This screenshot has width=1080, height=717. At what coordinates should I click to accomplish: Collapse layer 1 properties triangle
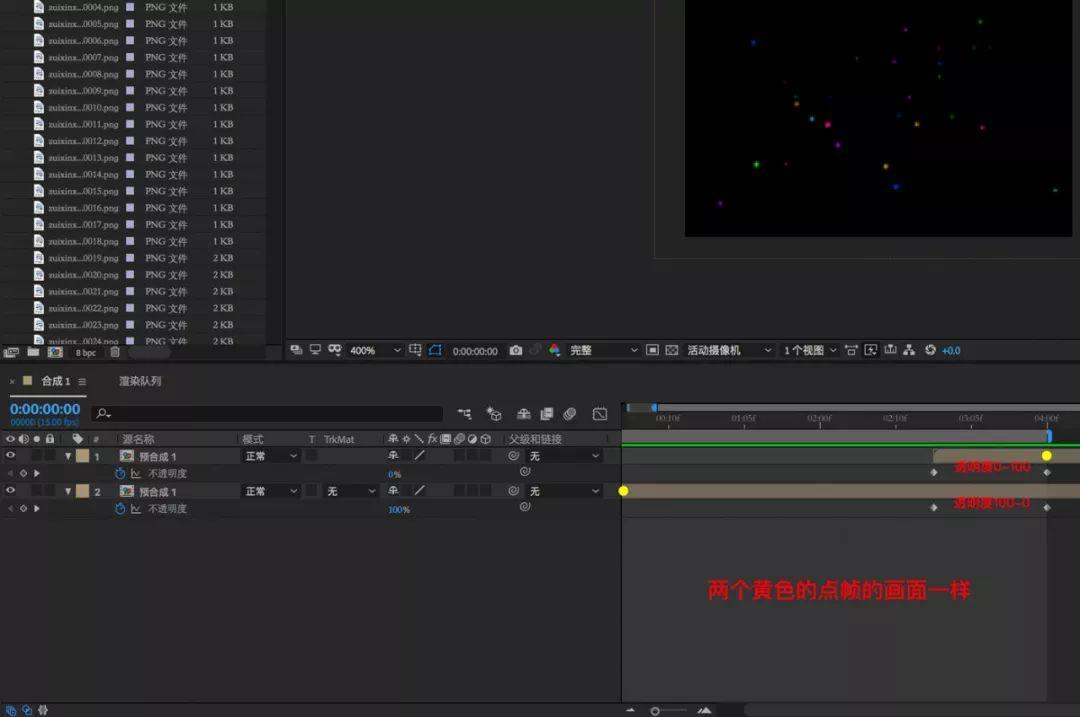click(x=68, y=456)
